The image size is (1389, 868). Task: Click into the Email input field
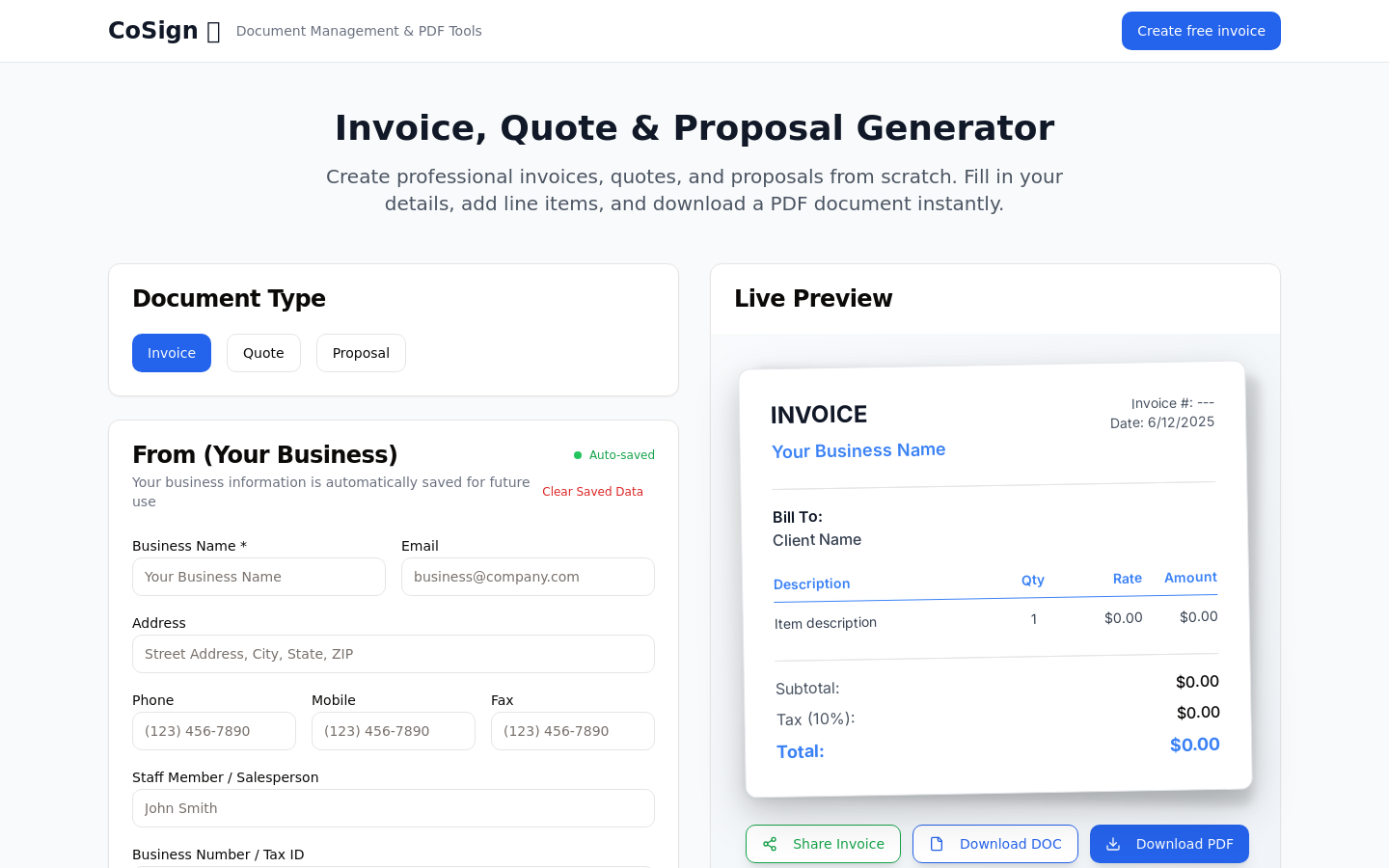528,577
